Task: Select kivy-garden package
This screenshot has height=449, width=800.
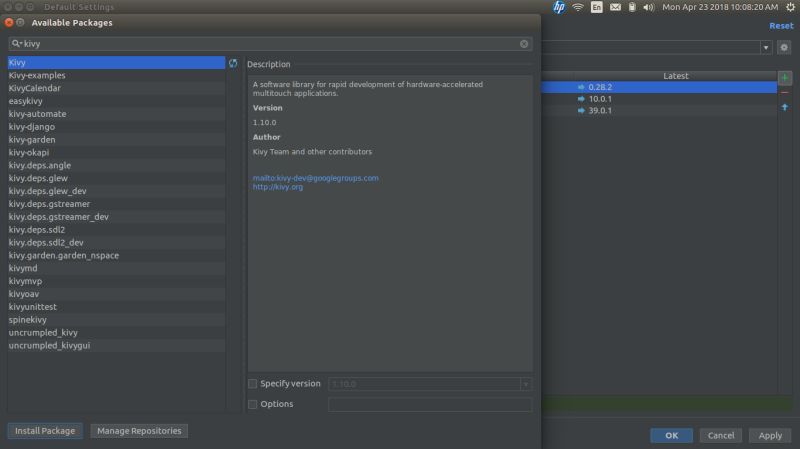Action: [x=116, y=139]
